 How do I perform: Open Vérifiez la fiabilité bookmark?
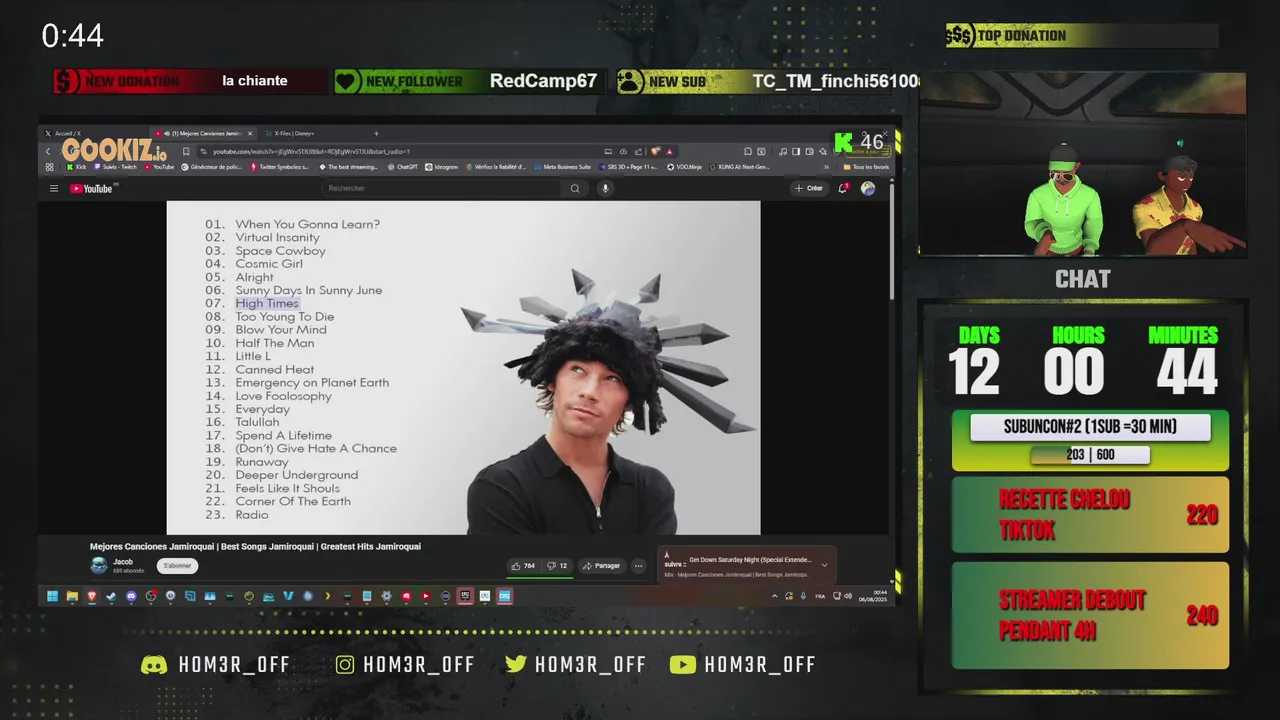(496, 167)
